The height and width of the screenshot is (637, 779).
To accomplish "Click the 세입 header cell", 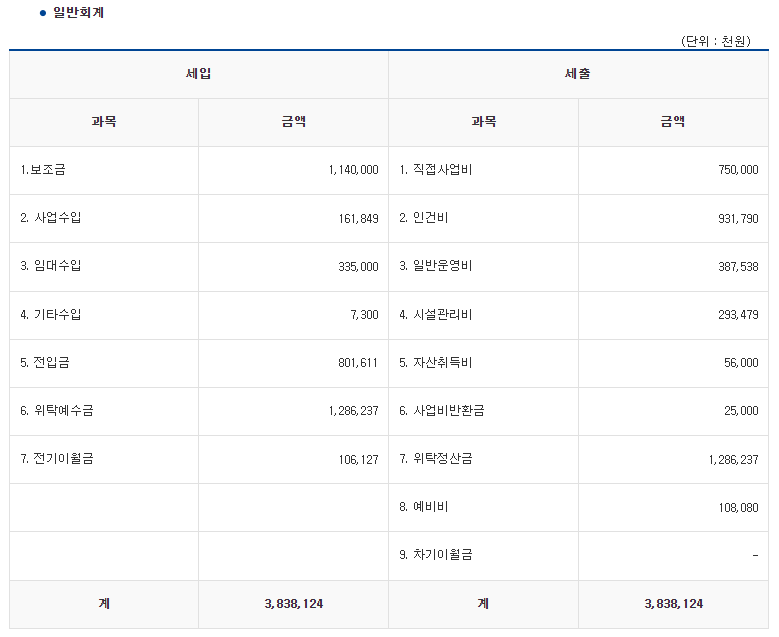I will 199,74.
